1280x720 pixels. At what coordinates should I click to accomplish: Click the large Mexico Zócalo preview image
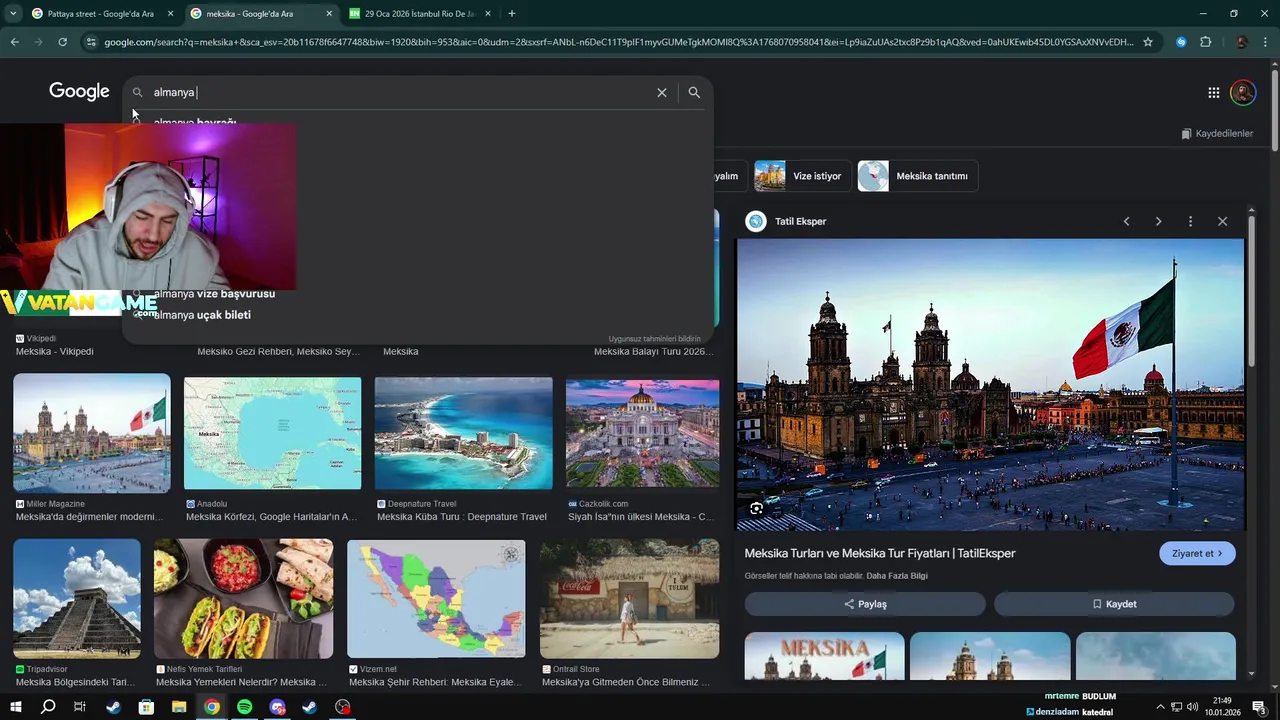[x=990, y=385]
